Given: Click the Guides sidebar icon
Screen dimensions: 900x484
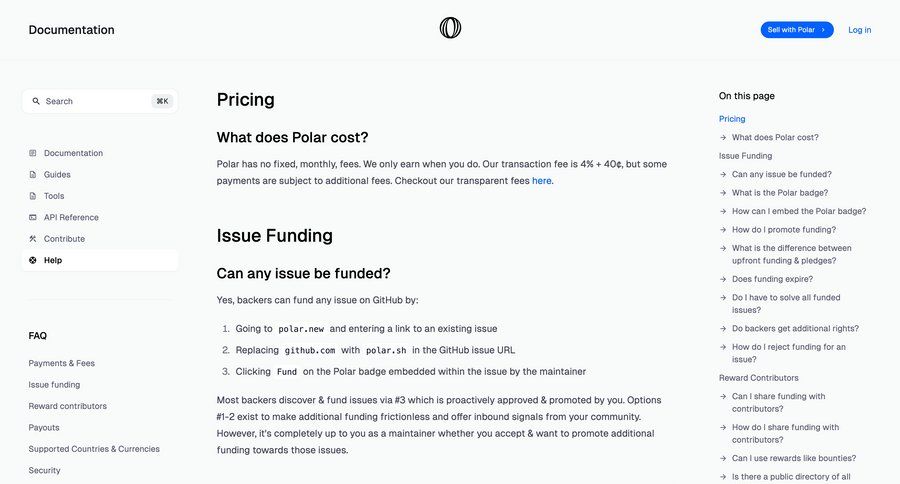Looking at the screenshot, I should 33,175.
